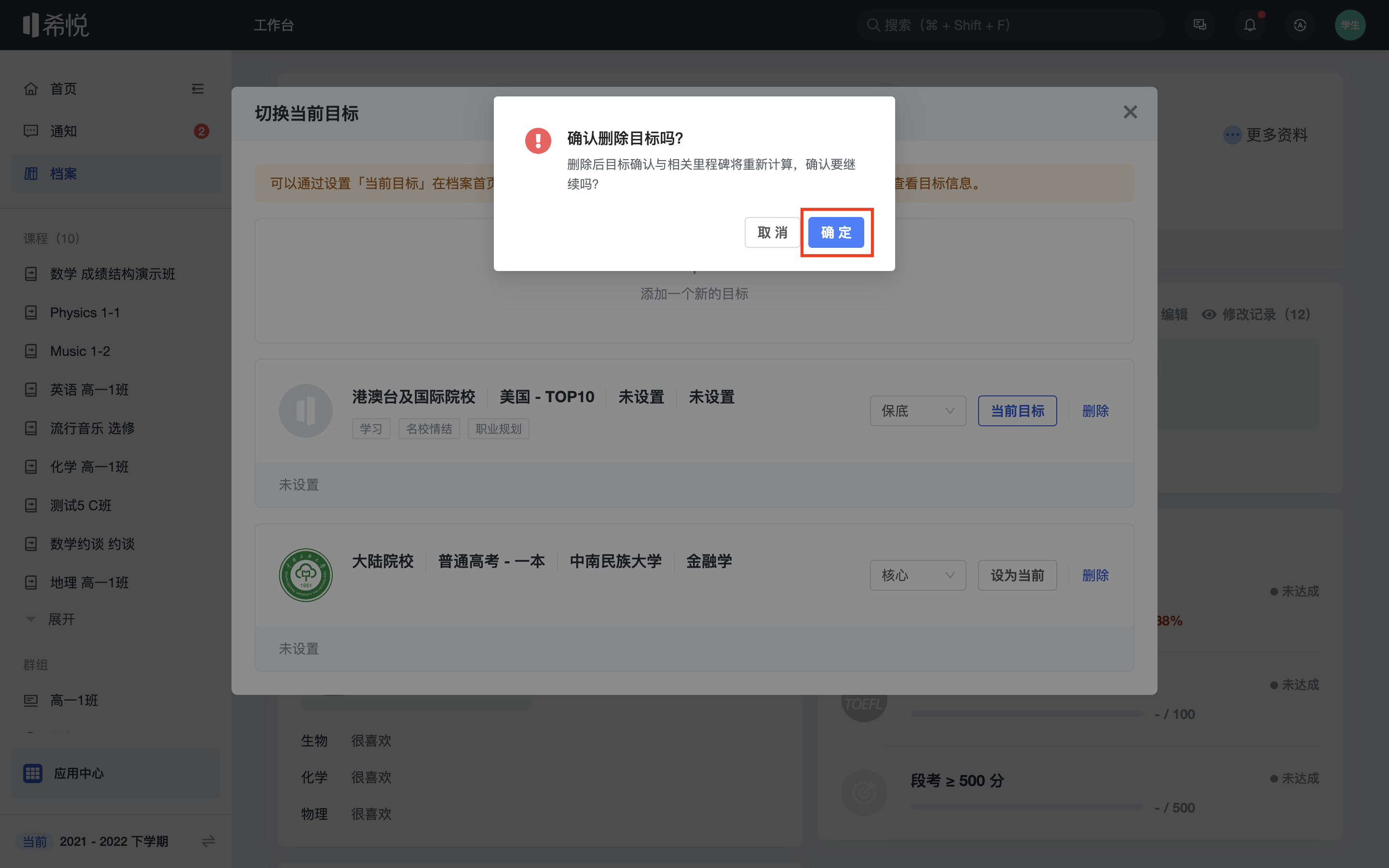
Task: Click the notification bell icon
Action: pyautogui.click(x=1250, y=25)
